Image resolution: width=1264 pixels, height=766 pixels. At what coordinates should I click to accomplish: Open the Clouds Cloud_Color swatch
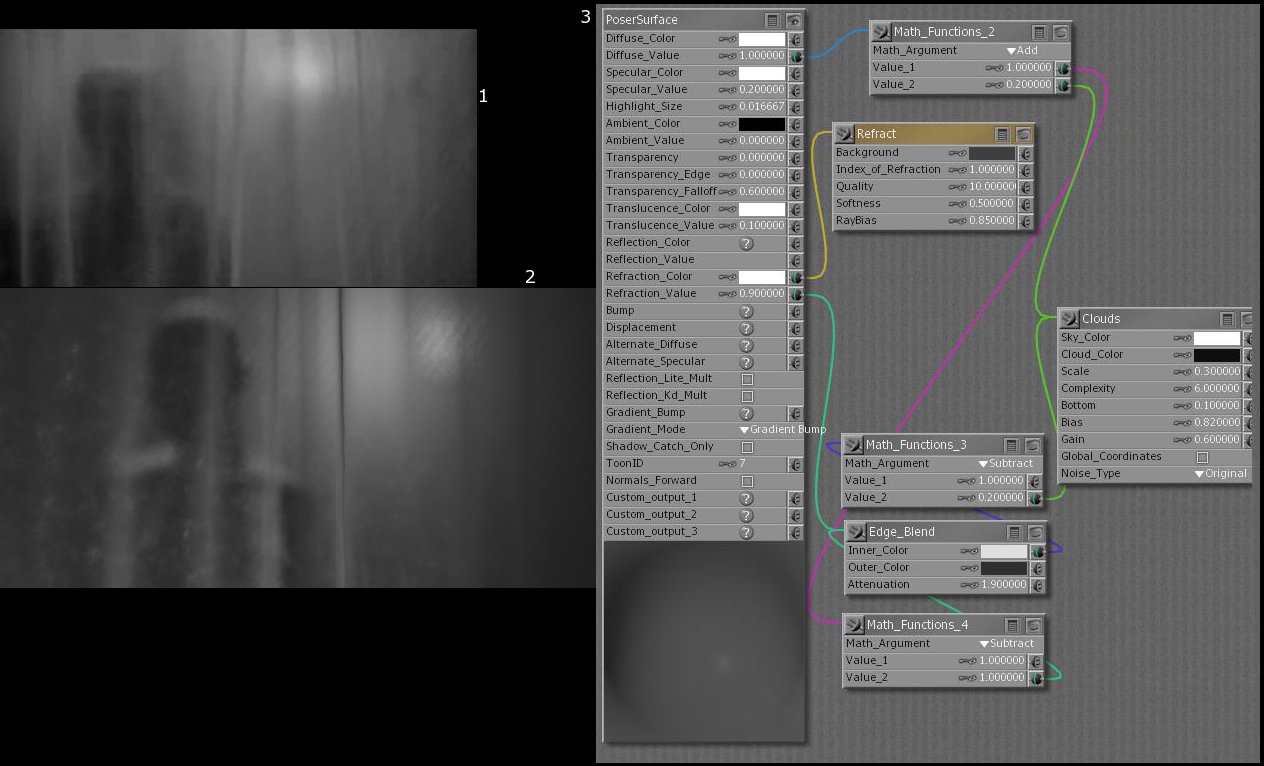1217,355
